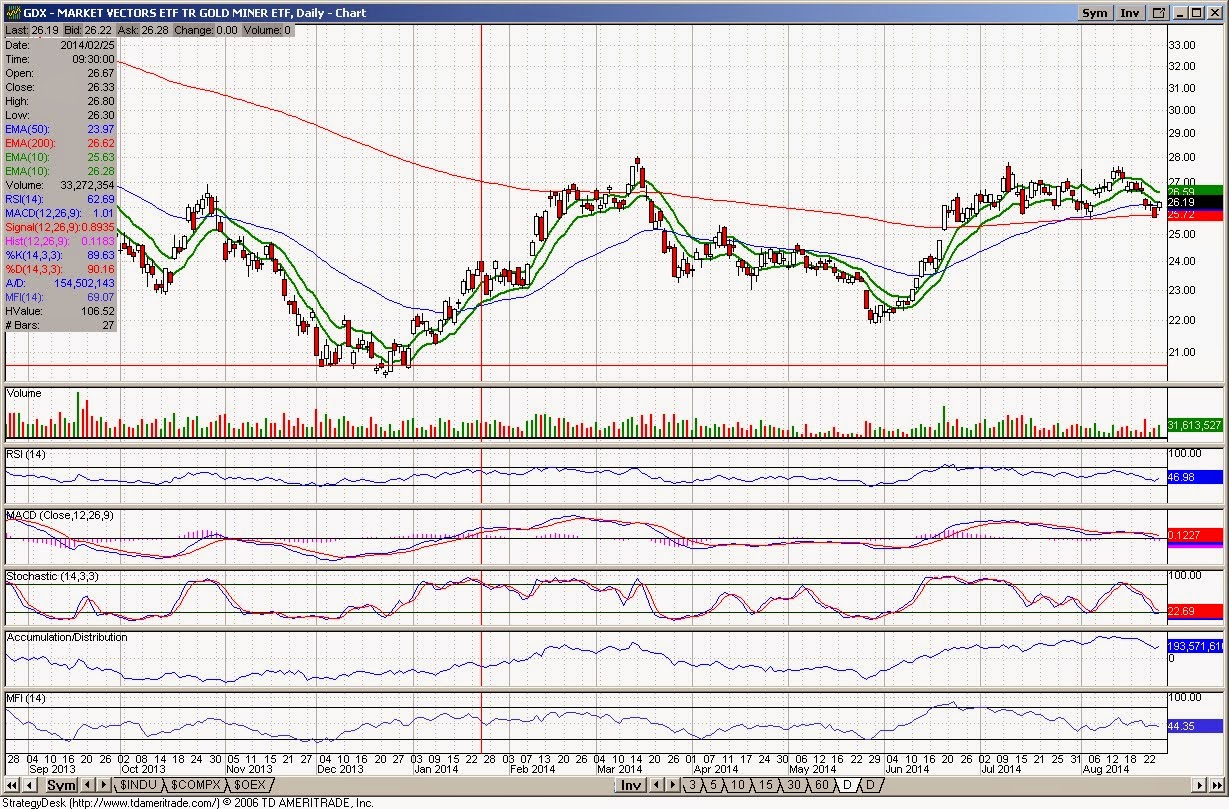Switch to the $OEX symbol tab

pyautogui.click(x=250, y=785)
